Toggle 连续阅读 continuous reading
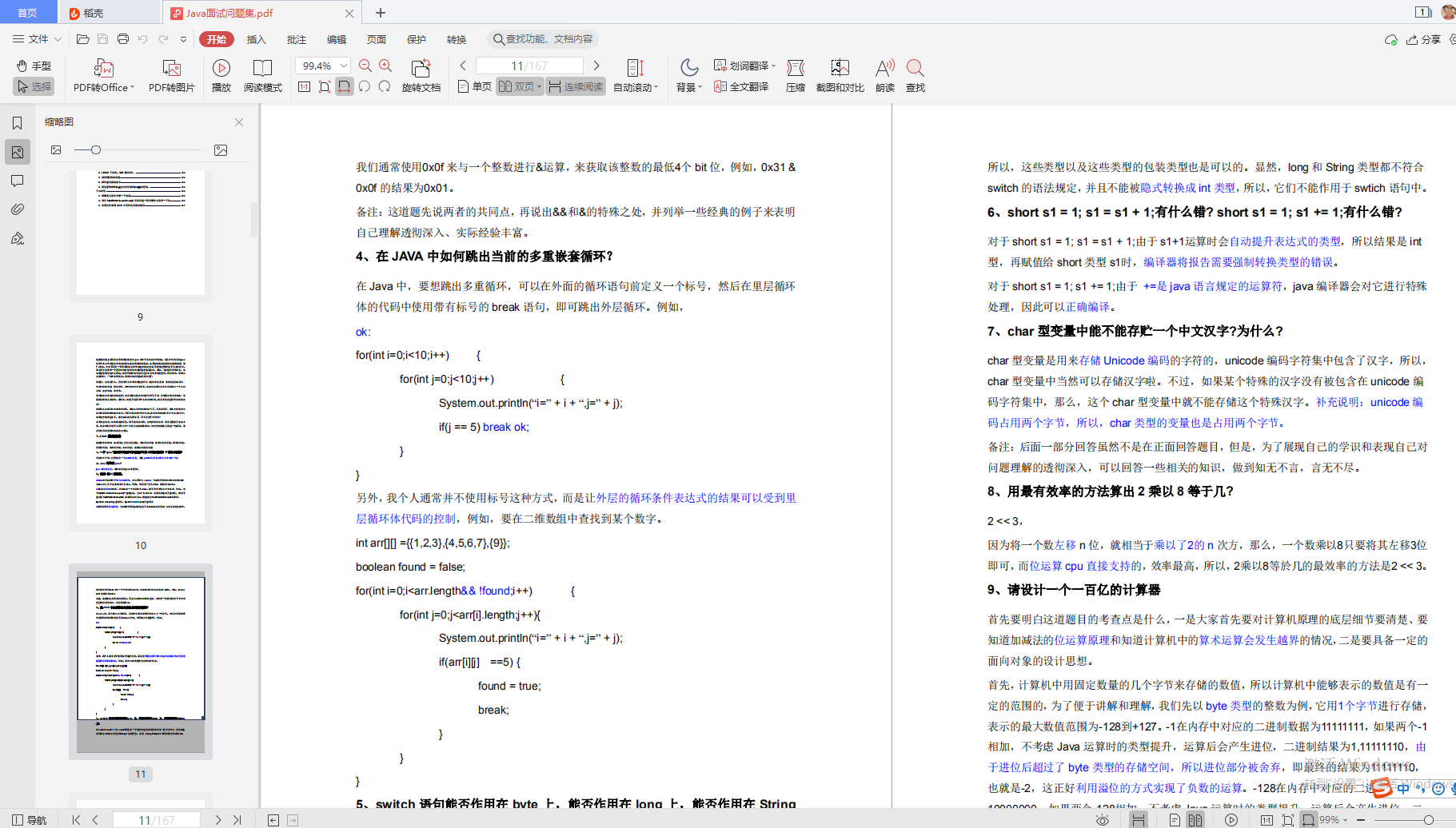The height and width of the screenshot is (828, 1456). coord(576,86)
